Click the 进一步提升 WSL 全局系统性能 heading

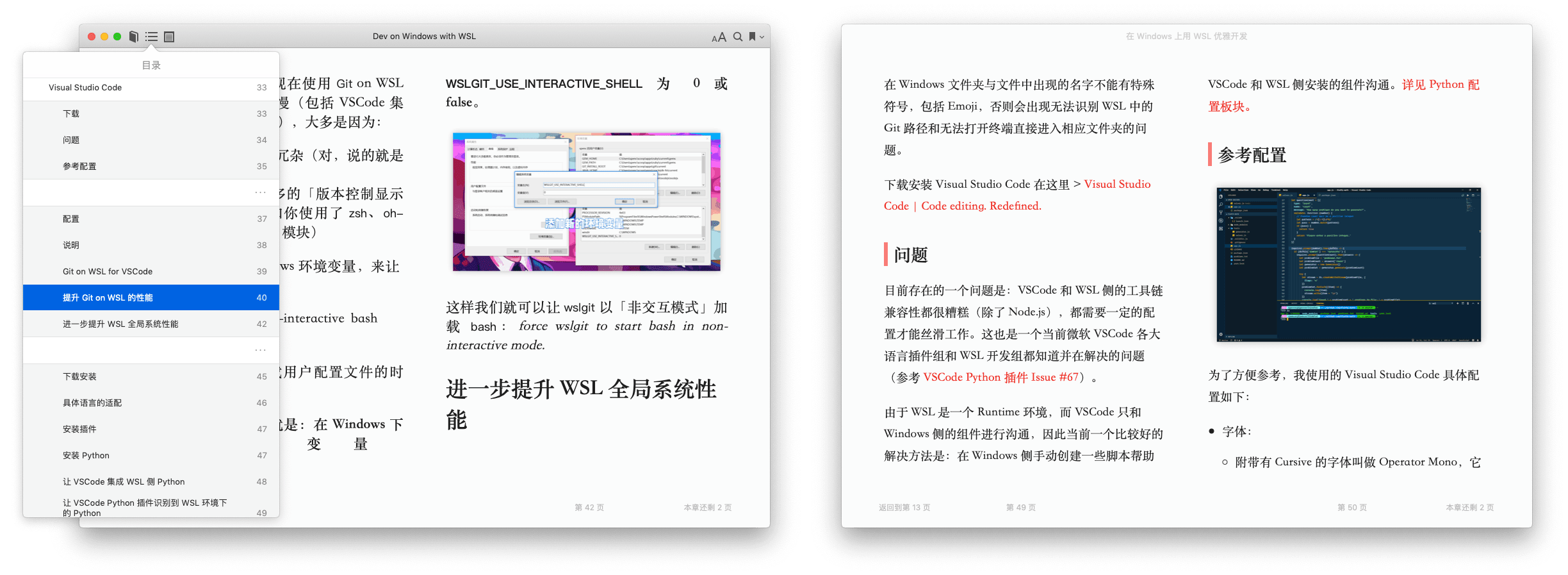[581, 404]
